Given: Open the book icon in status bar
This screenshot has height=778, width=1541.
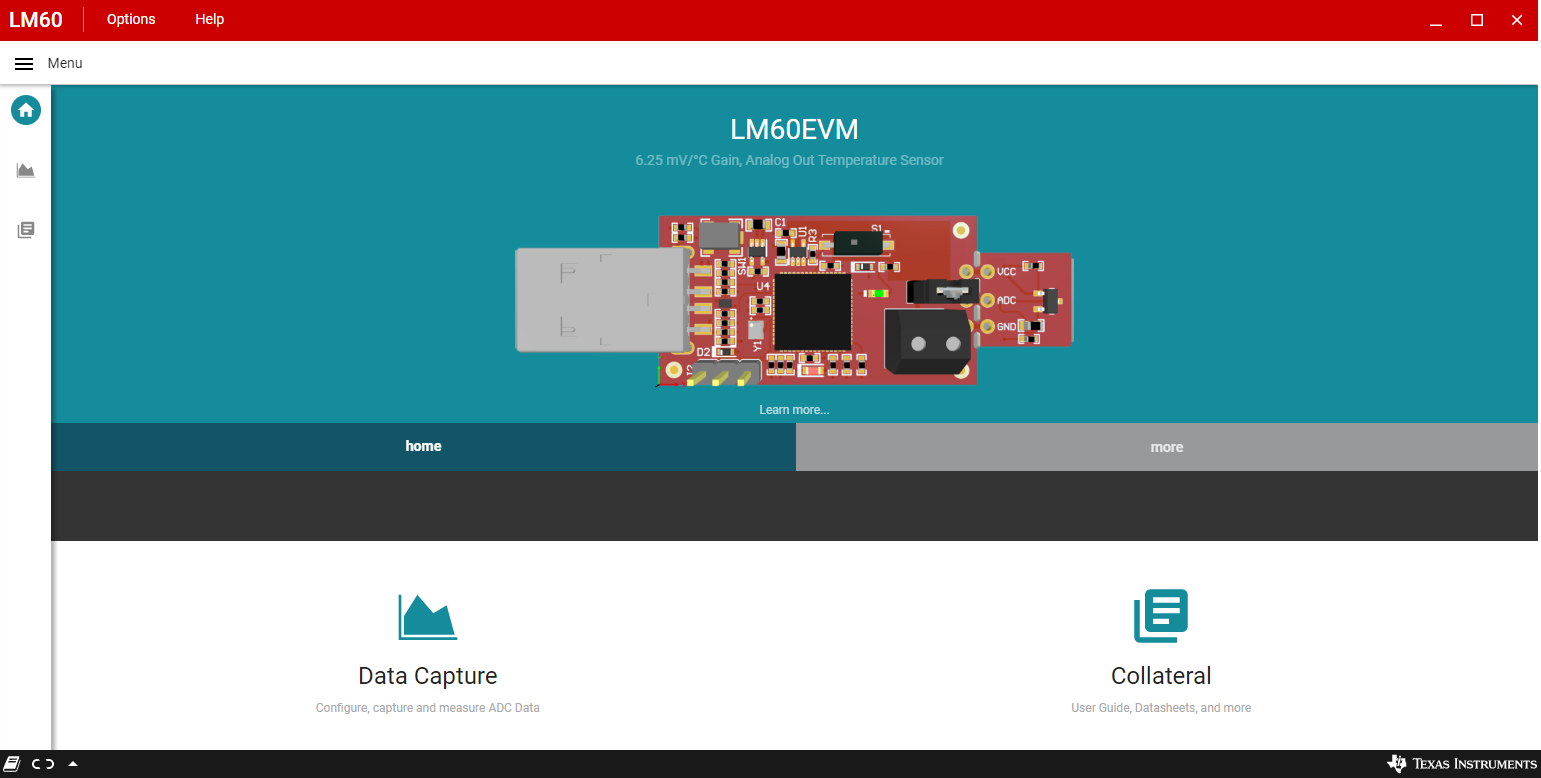Looking at the screenshot, I should 13,764.
